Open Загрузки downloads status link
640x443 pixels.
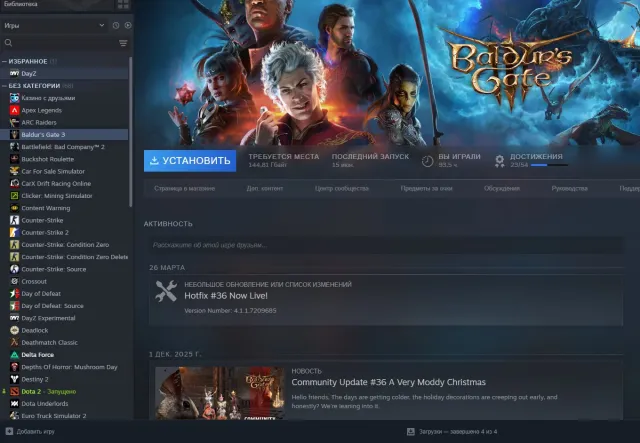(452, 432)
